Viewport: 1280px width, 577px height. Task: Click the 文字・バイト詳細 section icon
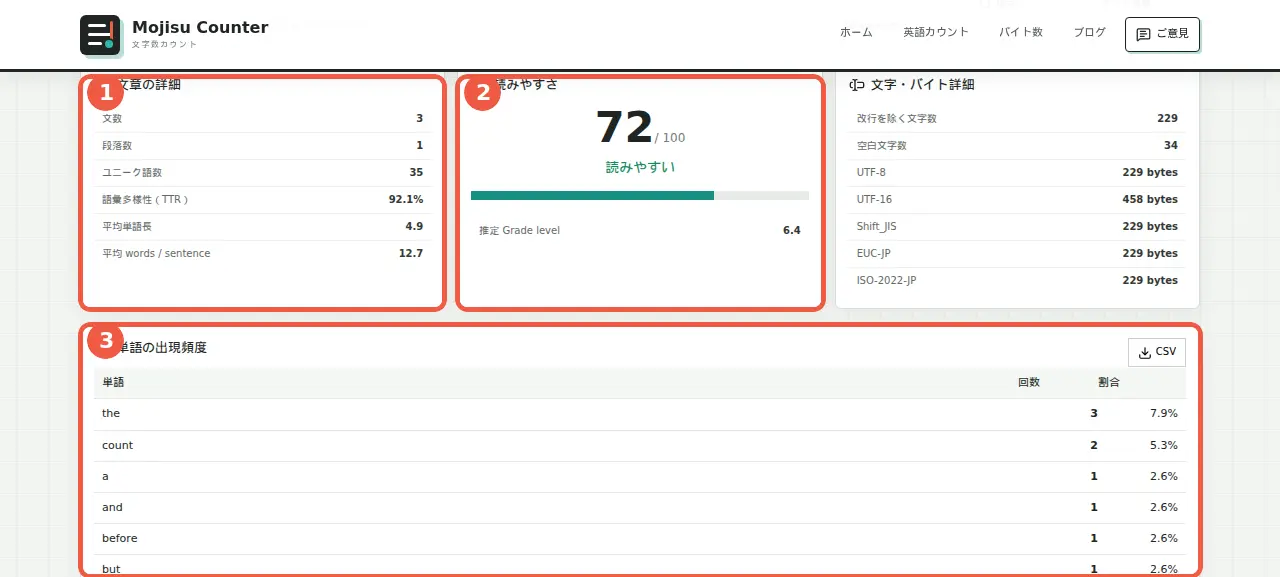tap(857, 85)
